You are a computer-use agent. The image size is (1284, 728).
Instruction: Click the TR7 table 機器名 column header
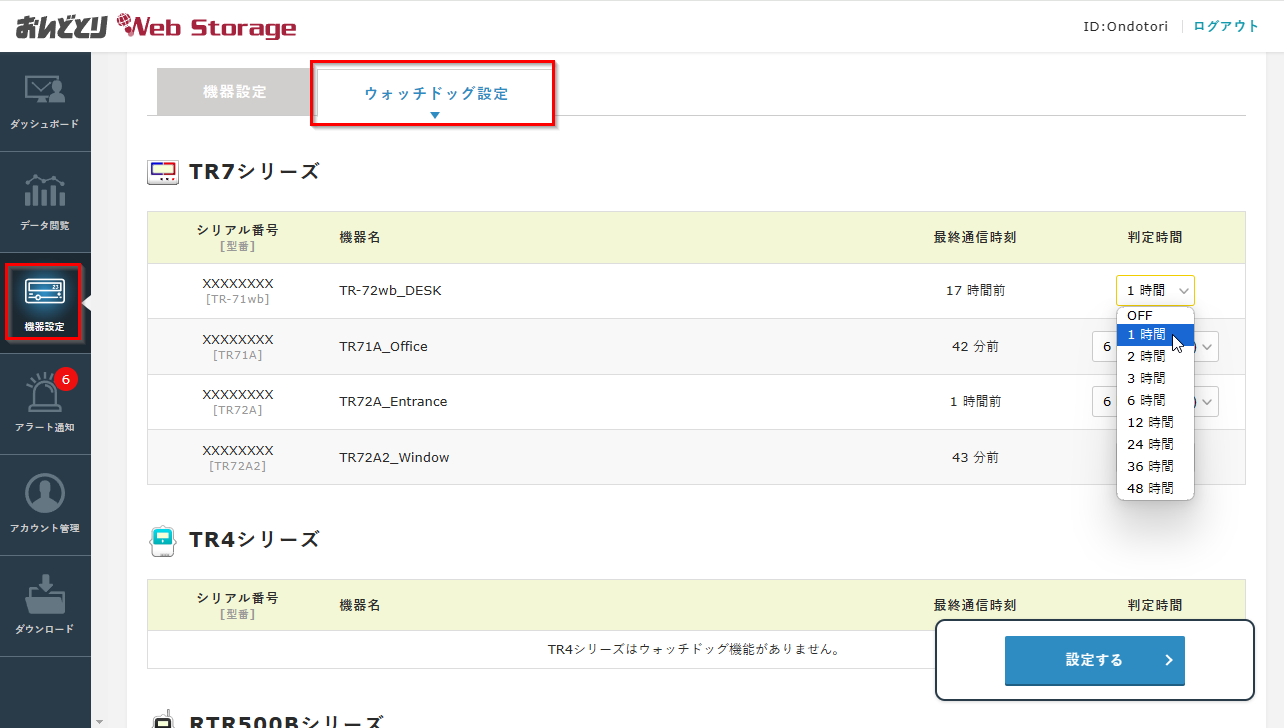click(x=360, y=238)
